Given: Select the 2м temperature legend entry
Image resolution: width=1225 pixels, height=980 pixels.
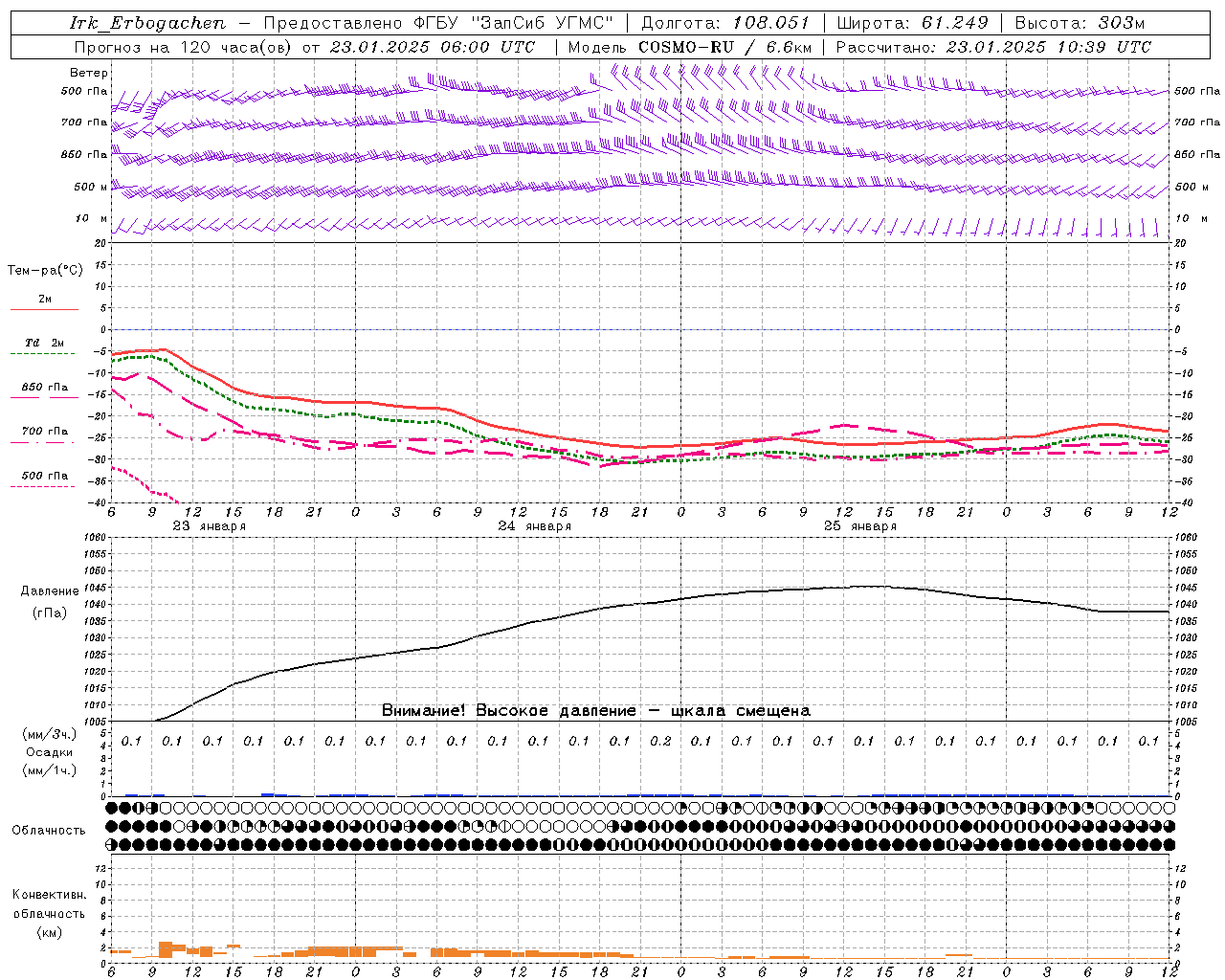Looking at the screenshot, I should click(45, 302).
